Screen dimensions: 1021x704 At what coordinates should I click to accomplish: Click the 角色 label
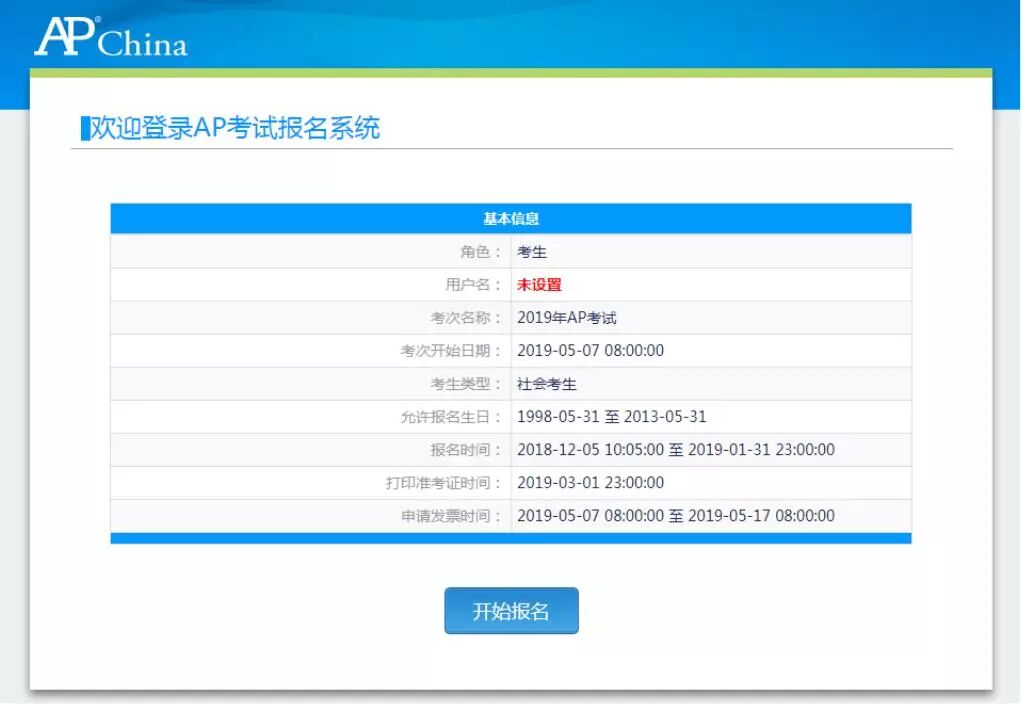481,251
